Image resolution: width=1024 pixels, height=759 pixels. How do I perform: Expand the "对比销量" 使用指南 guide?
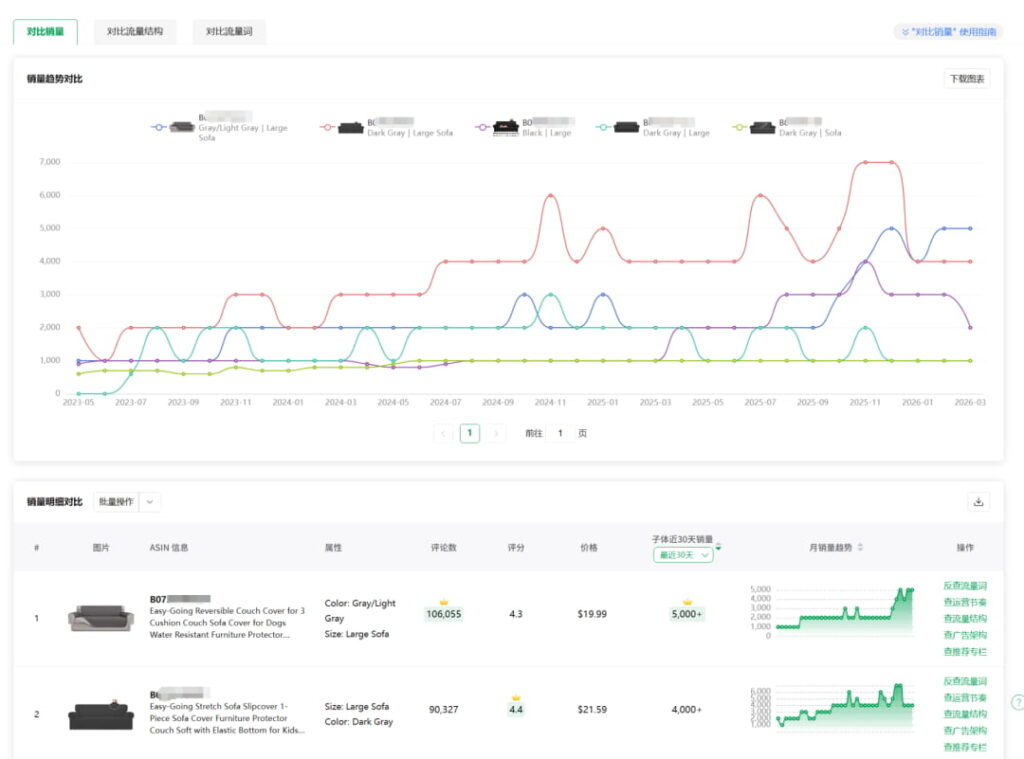[x=947, y=32]
